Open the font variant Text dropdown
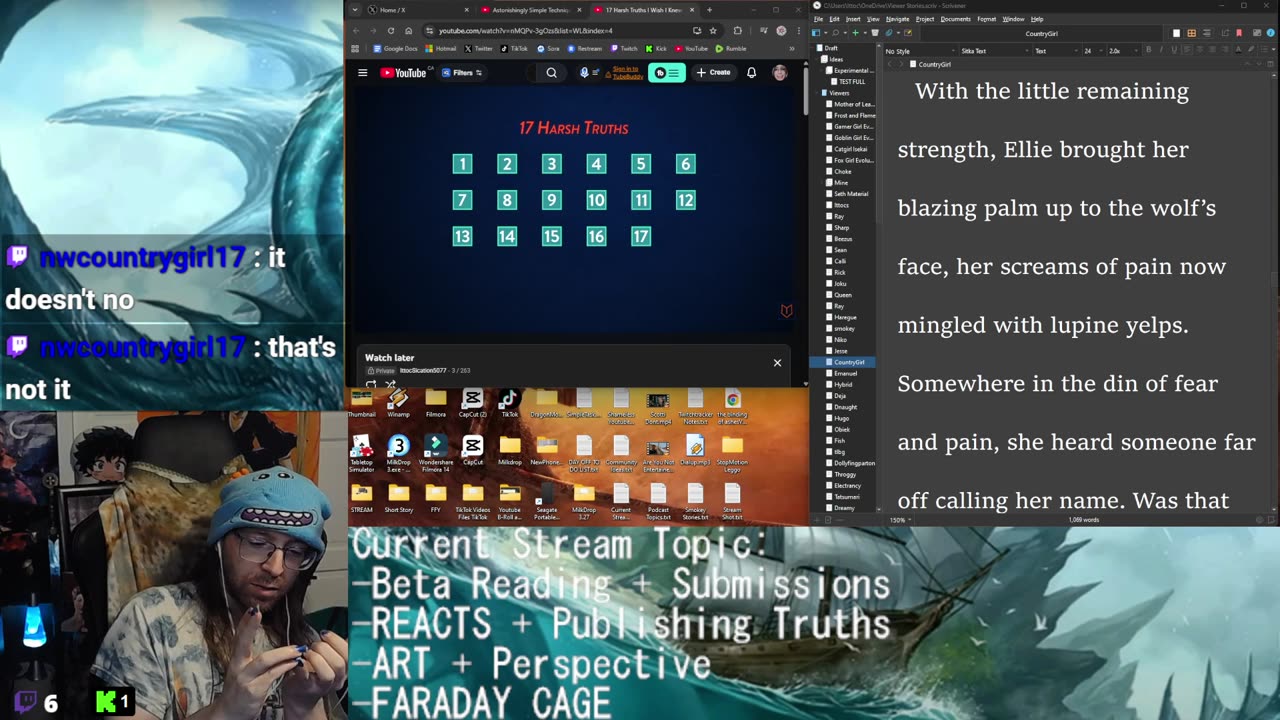1280x720 pixels. pos(1056,51)
